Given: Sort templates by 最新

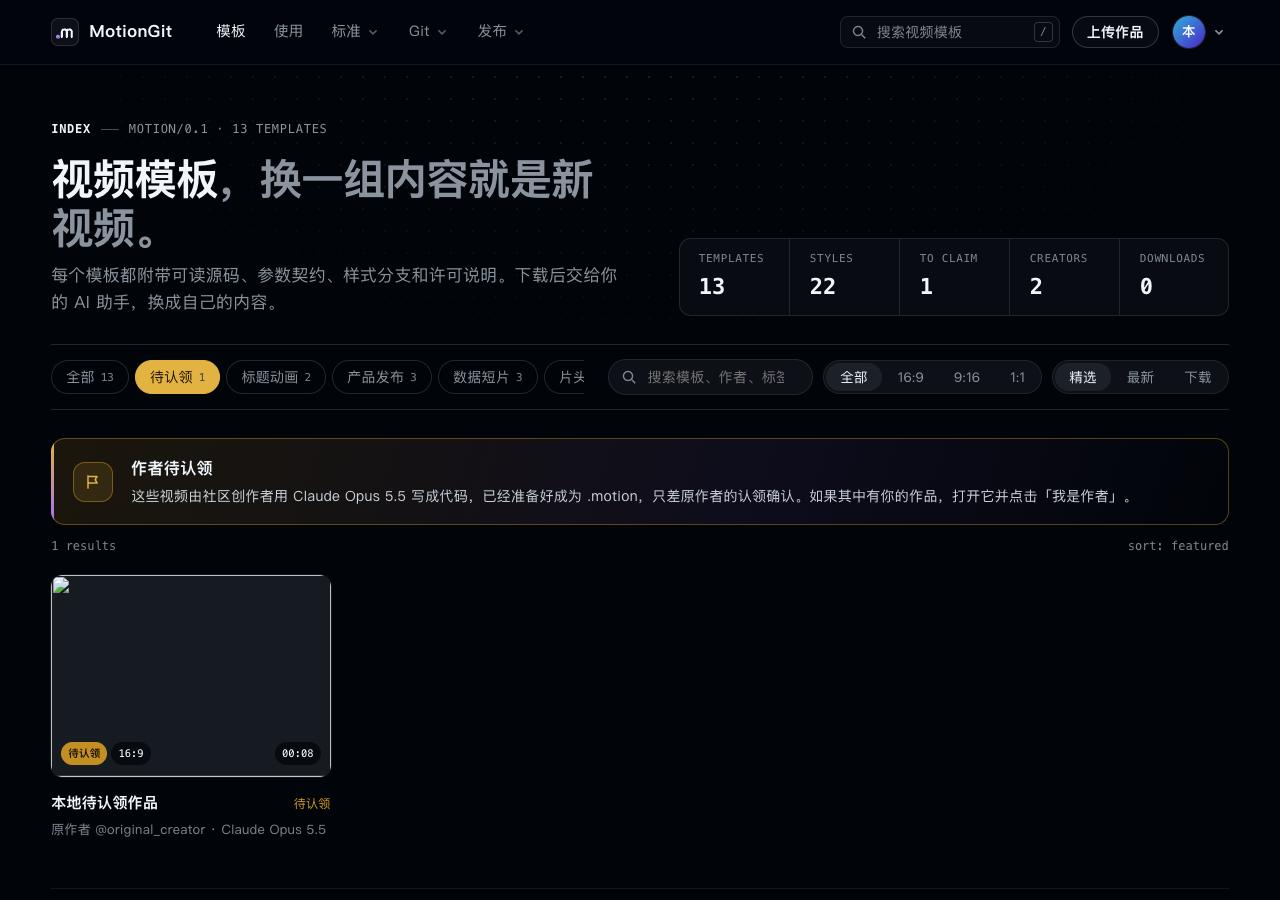Looking at the screenshot, I should 1140,377.
